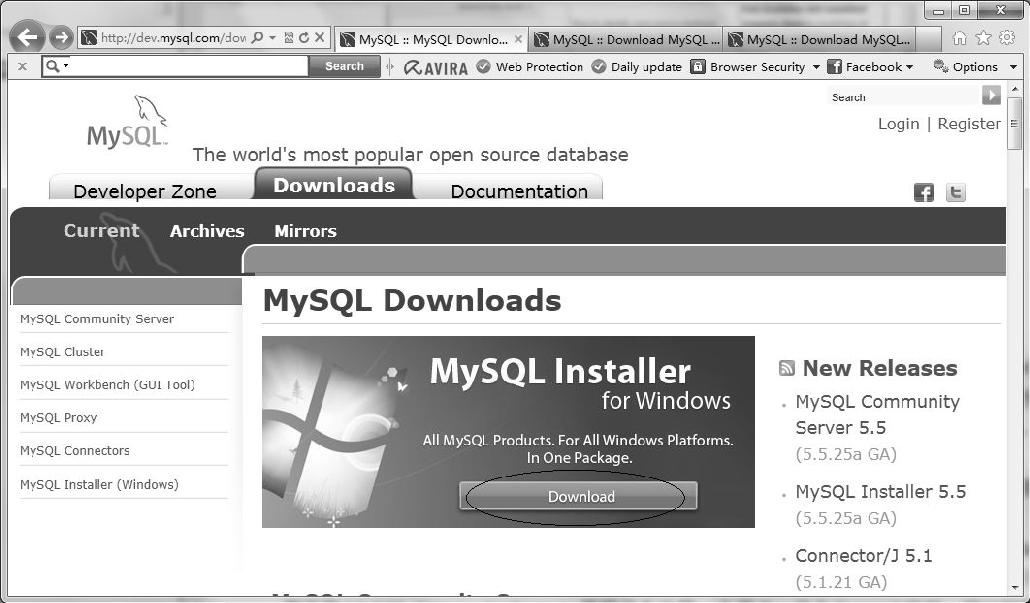Click the MySQL site Search field

pyautogui.click(x=904, y=97)
